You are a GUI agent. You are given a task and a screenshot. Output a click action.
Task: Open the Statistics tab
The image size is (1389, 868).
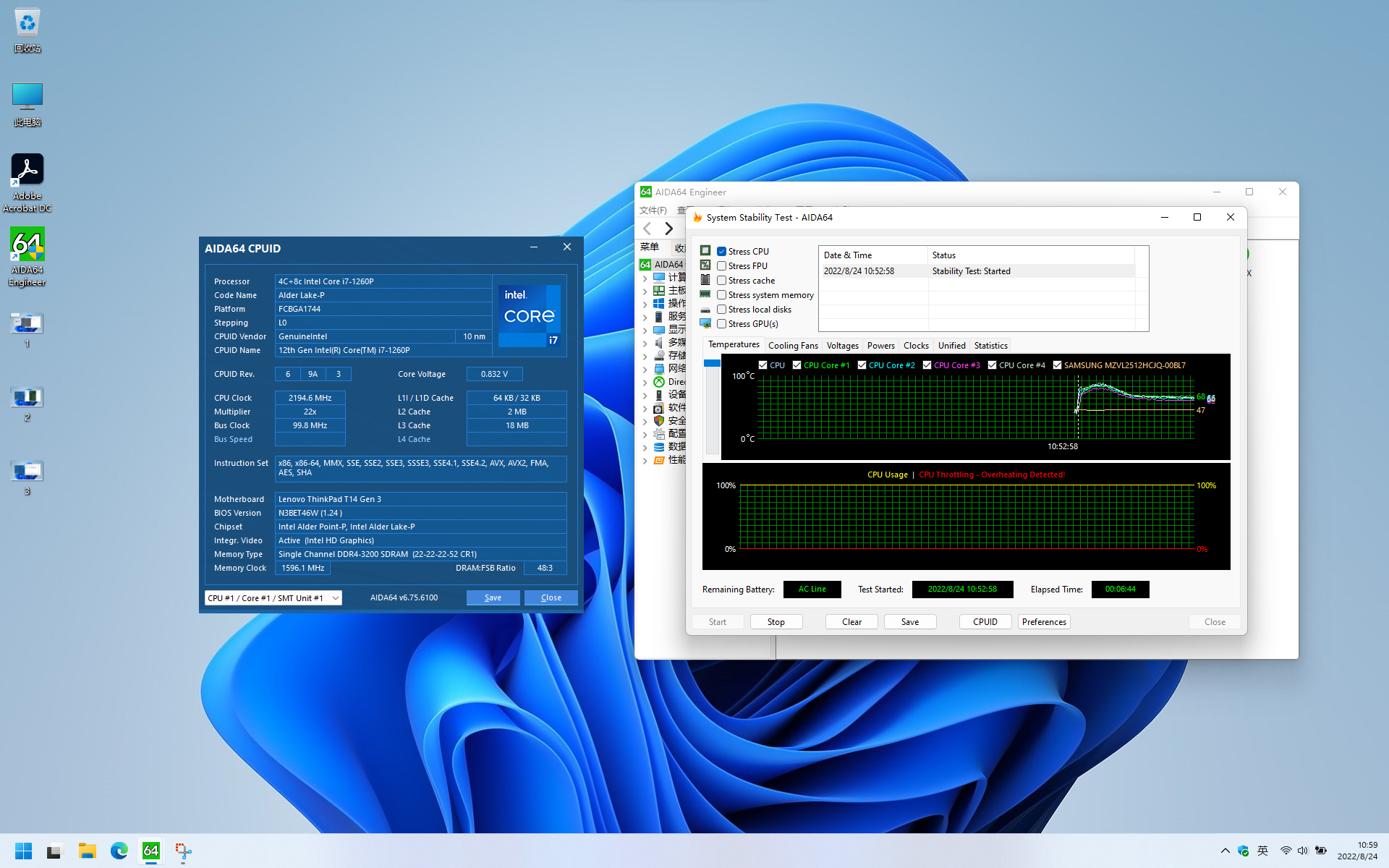tap(990, 346)
